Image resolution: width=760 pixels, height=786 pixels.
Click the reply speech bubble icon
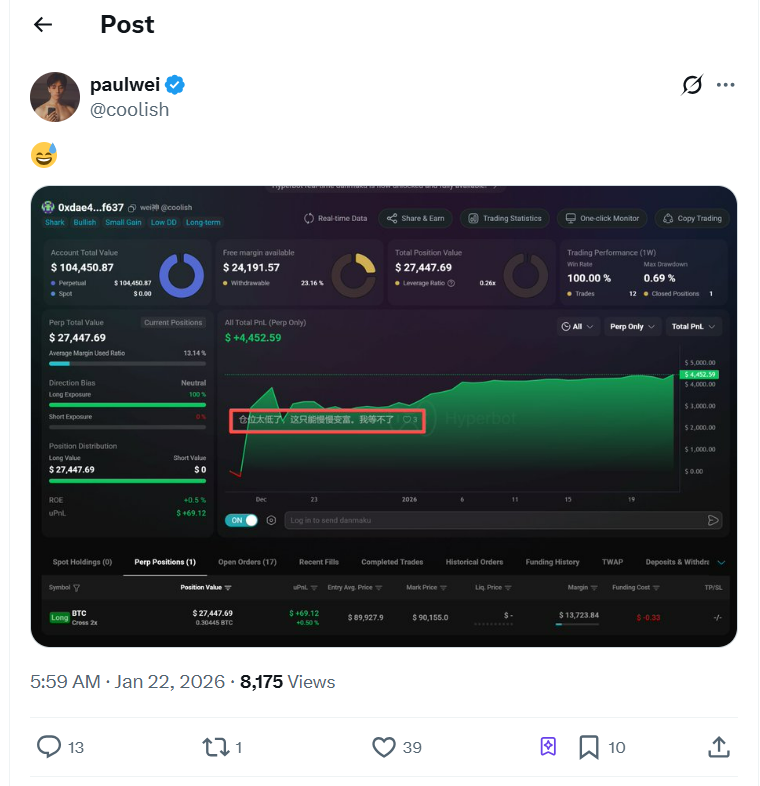coord(49,746)
